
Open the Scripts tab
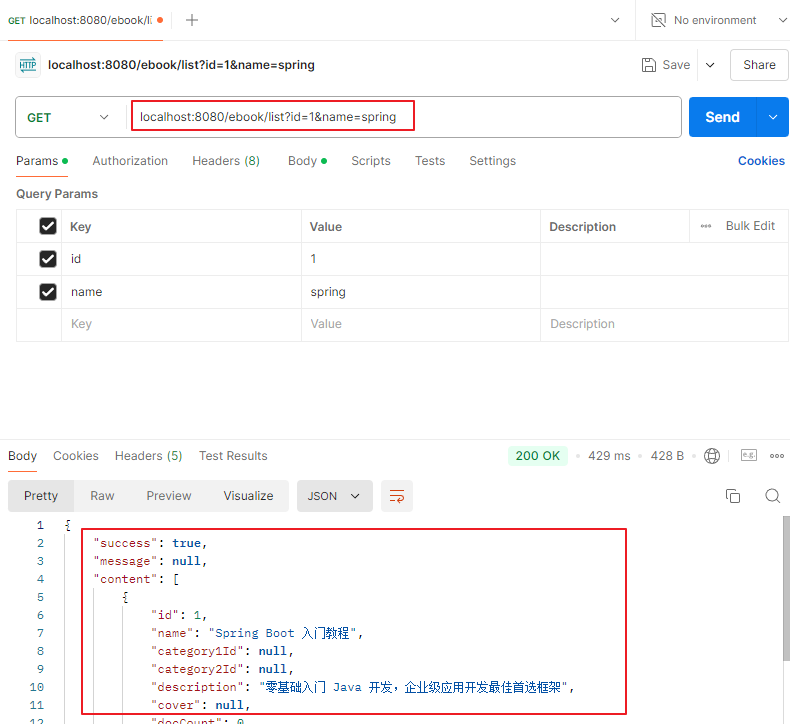click(371, 161)
